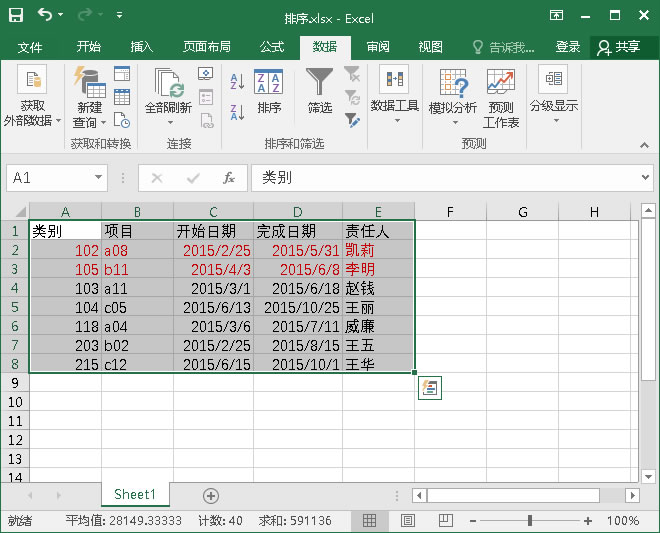The width and height of the screenshot is (660, 533).
Task: Sort descending Z to A
Action: [x=237, y=112]
